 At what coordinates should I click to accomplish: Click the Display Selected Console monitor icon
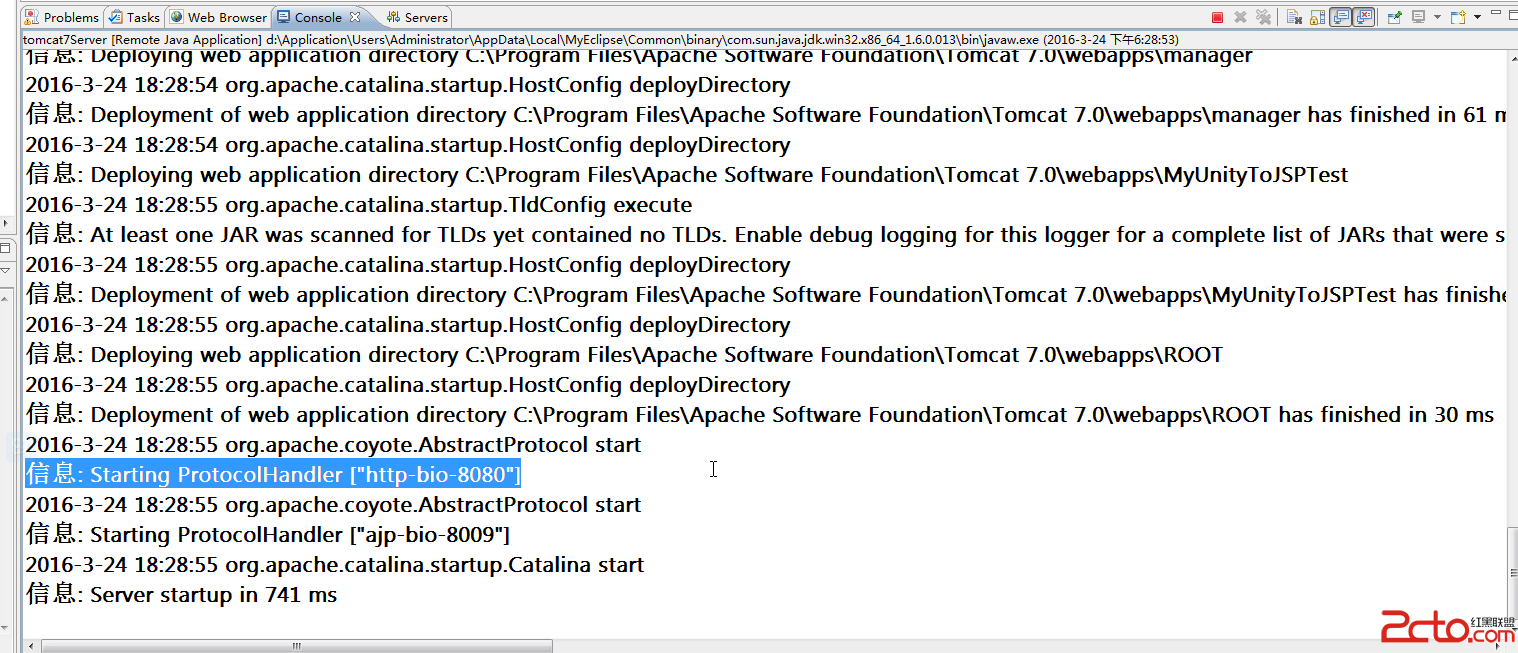[1418, 17]
